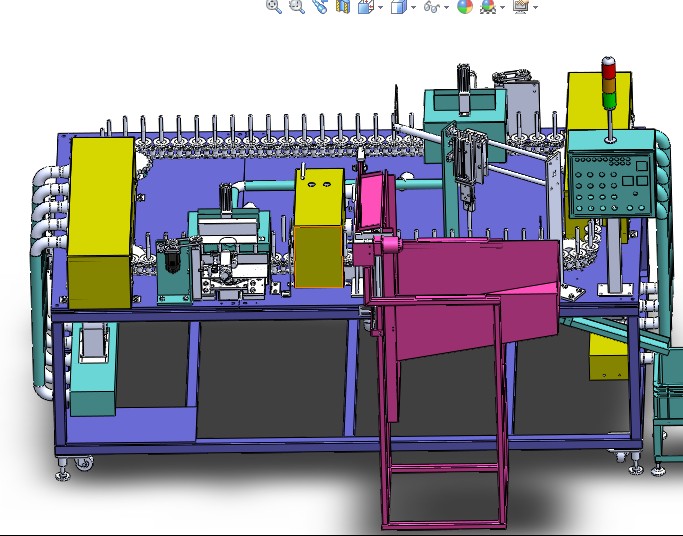Click the View Orientation cube icon

coord(366,7)
